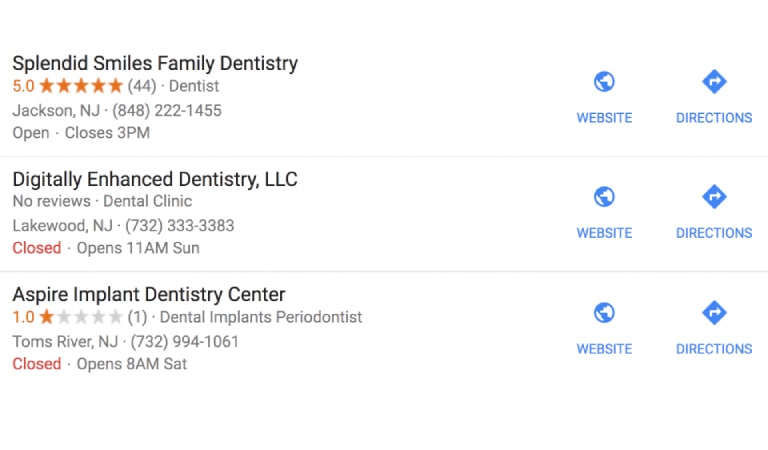This screenshot has height=450, width=768.
Task: Open the Aspire Implant Dentistry Center listing title
Action: (149, 294)
